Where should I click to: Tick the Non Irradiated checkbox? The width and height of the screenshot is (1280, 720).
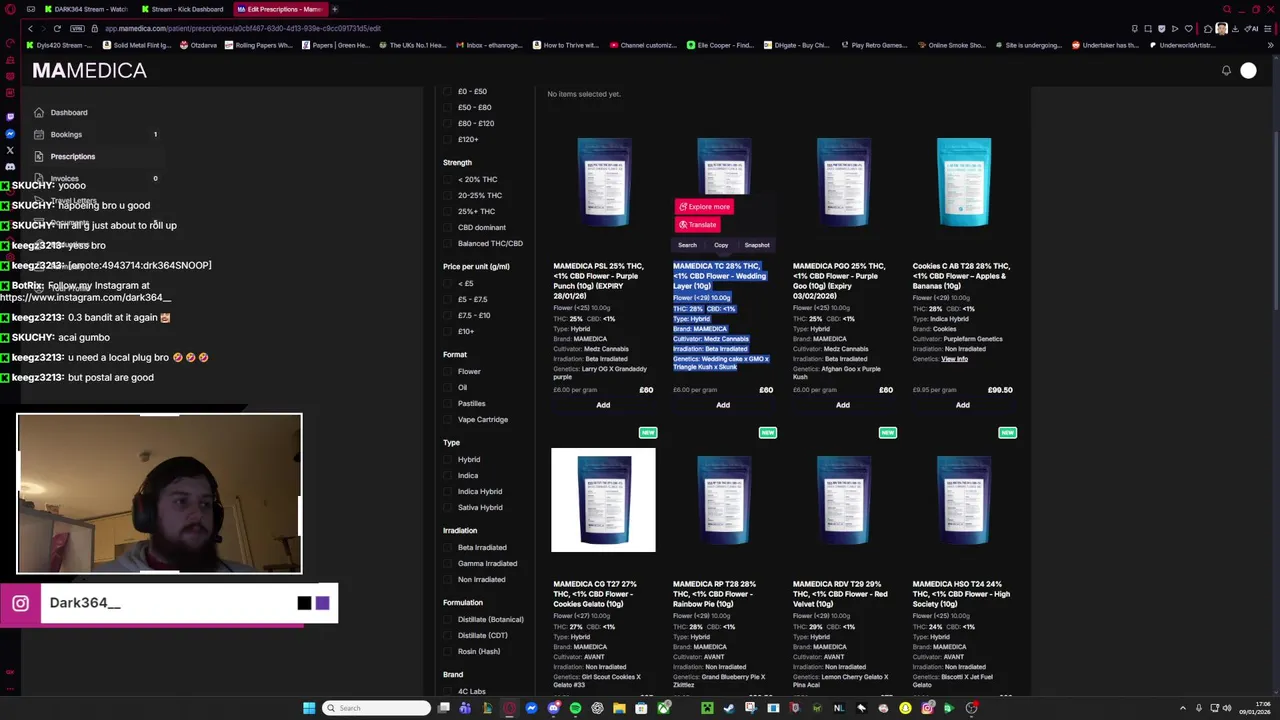click(x=449, y=579)
